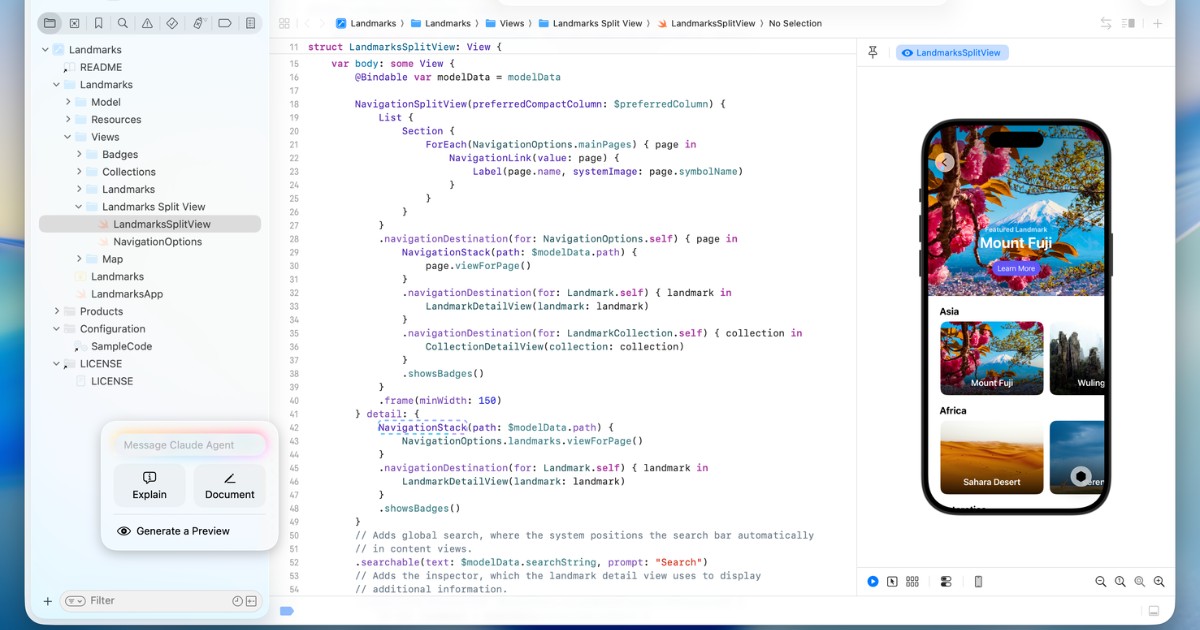The width and height of the screenshot is (1200, 630).
Task: Enable selectable preview mode cursor icon
Action: tap(892, 581)
